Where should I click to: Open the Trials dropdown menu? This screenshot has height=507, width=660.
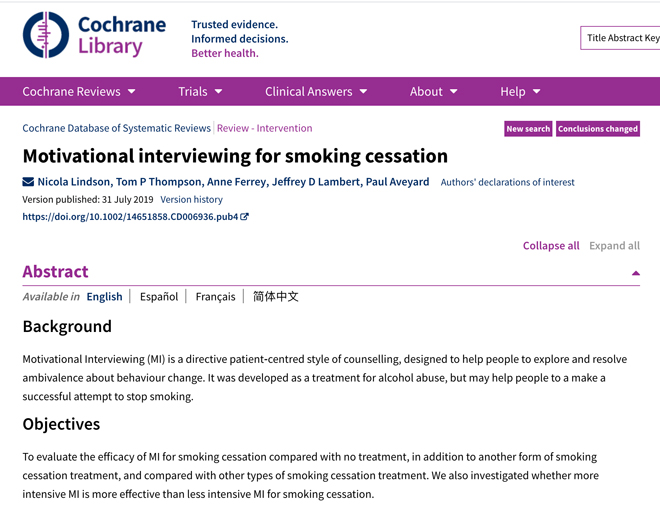(x=200, y=91)
